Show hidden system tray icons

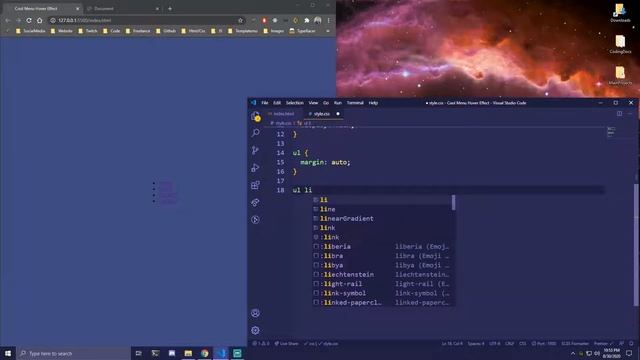tap(573, 353)
